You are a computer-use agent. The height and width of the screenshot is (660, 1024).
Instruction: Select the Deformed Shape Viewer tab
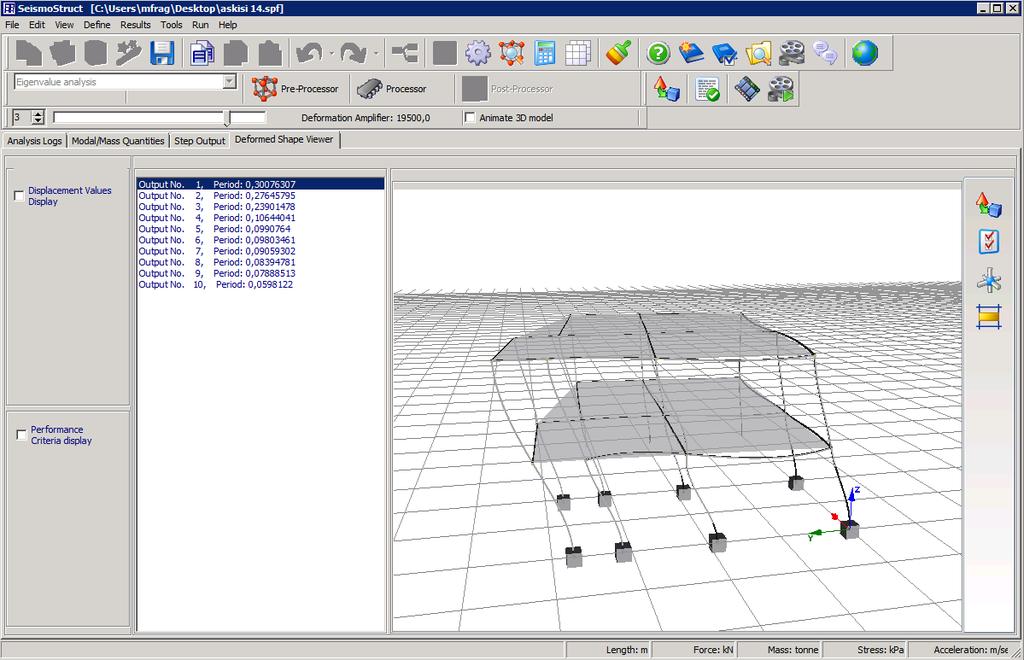(284, 140)
